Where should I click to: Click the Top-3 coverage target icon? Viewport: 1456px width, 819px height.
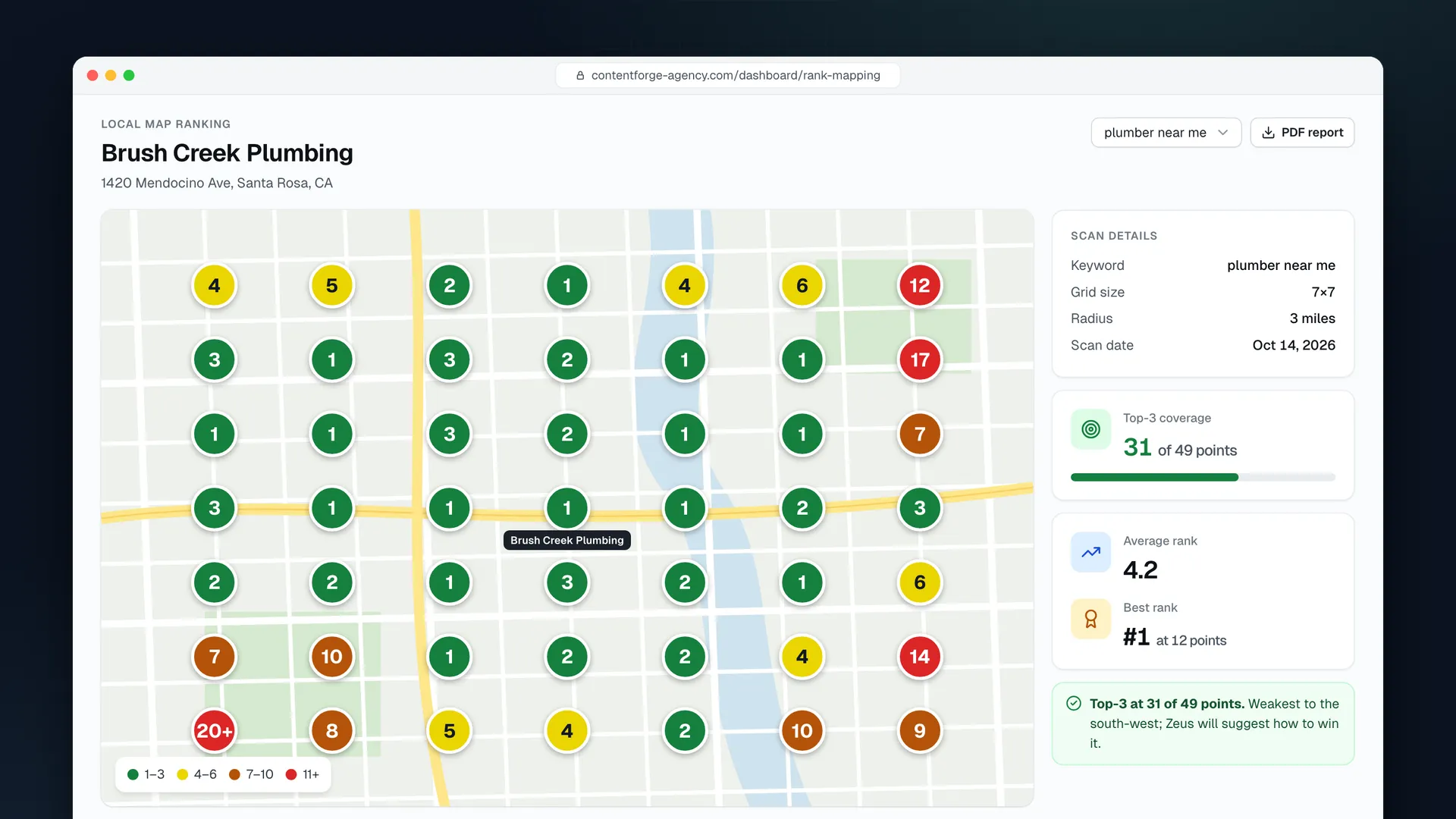[x=1090, y=429]
